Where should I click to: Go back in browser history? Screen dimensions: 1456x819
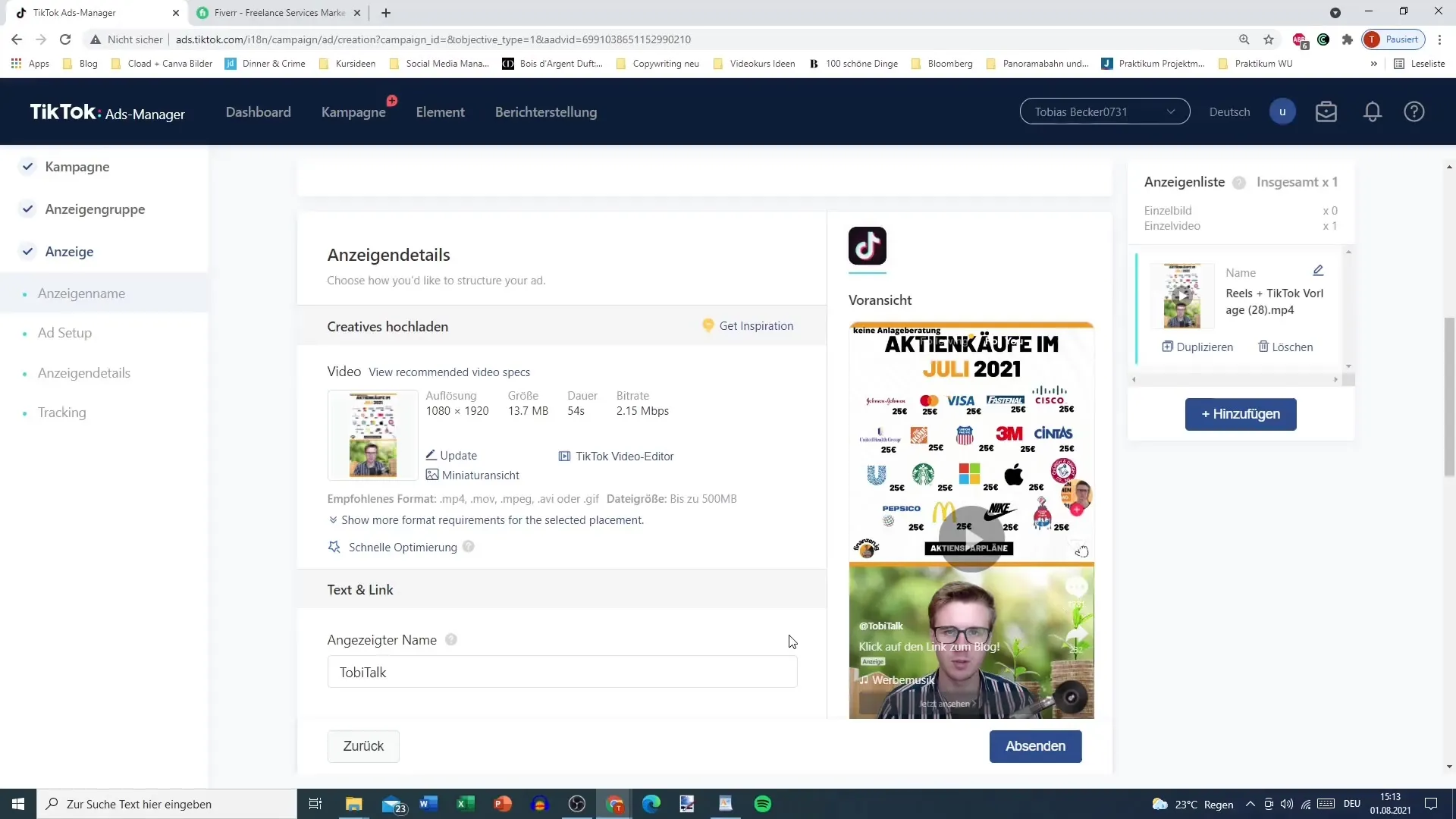click(x=17, y=39)
